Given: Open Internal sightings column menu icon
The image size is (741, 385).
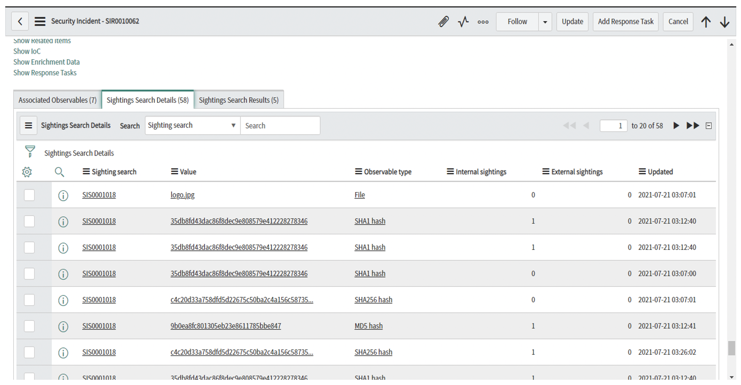Looking at the screenshot, I should pyautogui.click(x=450, y=171).
